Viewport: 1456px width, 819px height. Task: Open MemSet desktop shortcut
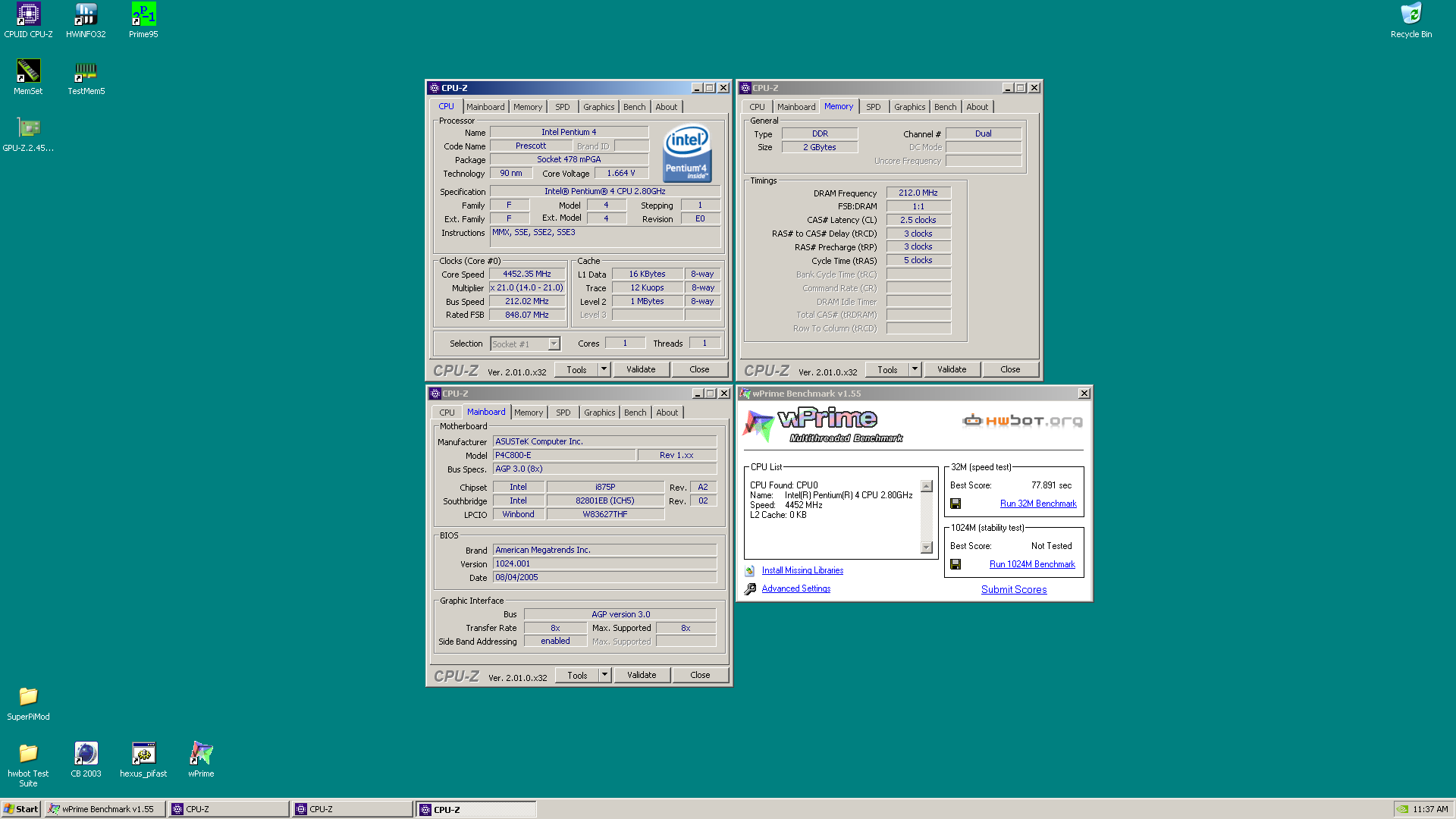tap(28, 77)
